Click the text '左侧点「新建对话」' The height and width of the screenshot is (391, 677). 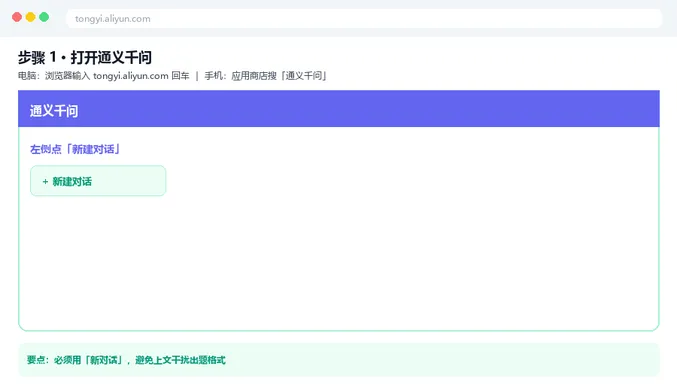tap(75, 149)
